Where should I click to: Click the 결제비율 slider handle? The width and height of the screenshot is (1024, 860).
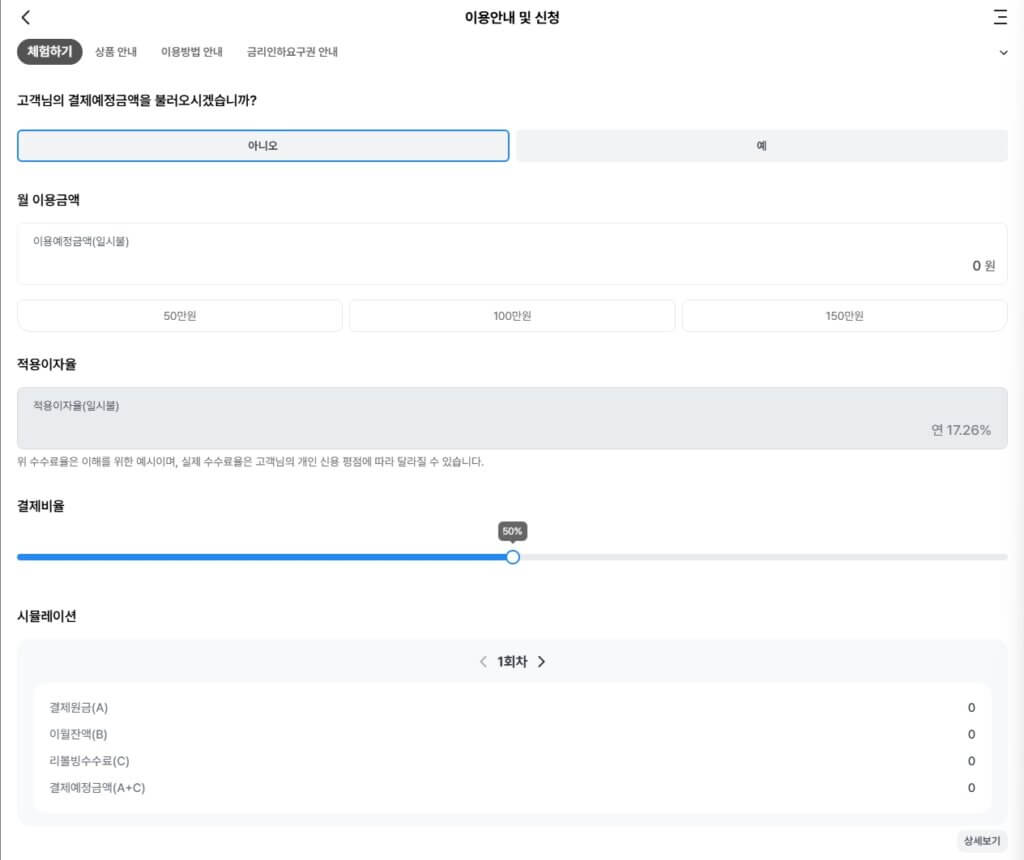513,557
